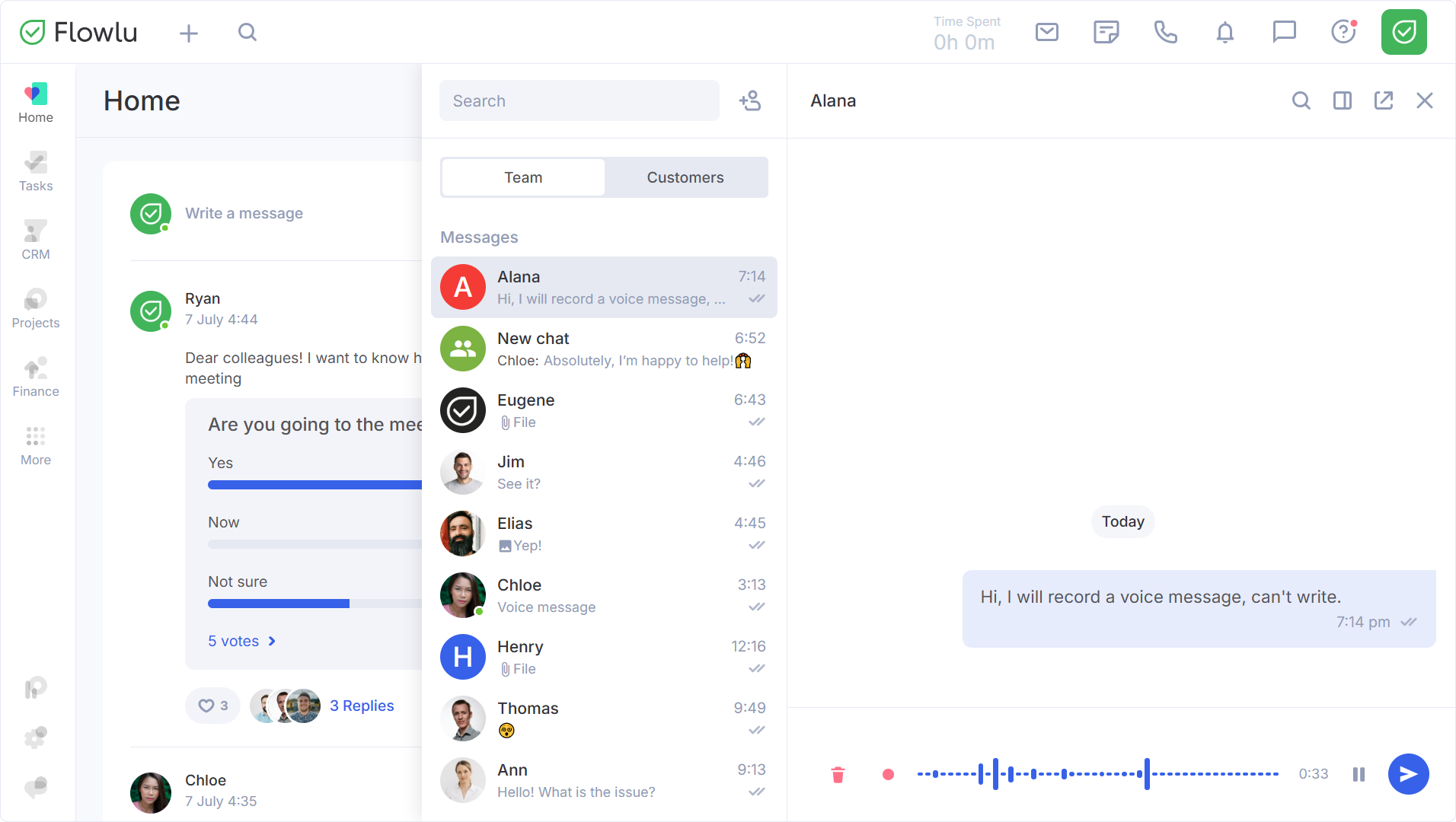Open the chat bubbles icon at sidebar bottom
The image size is (1456, 822).
(x=36, y=786)
